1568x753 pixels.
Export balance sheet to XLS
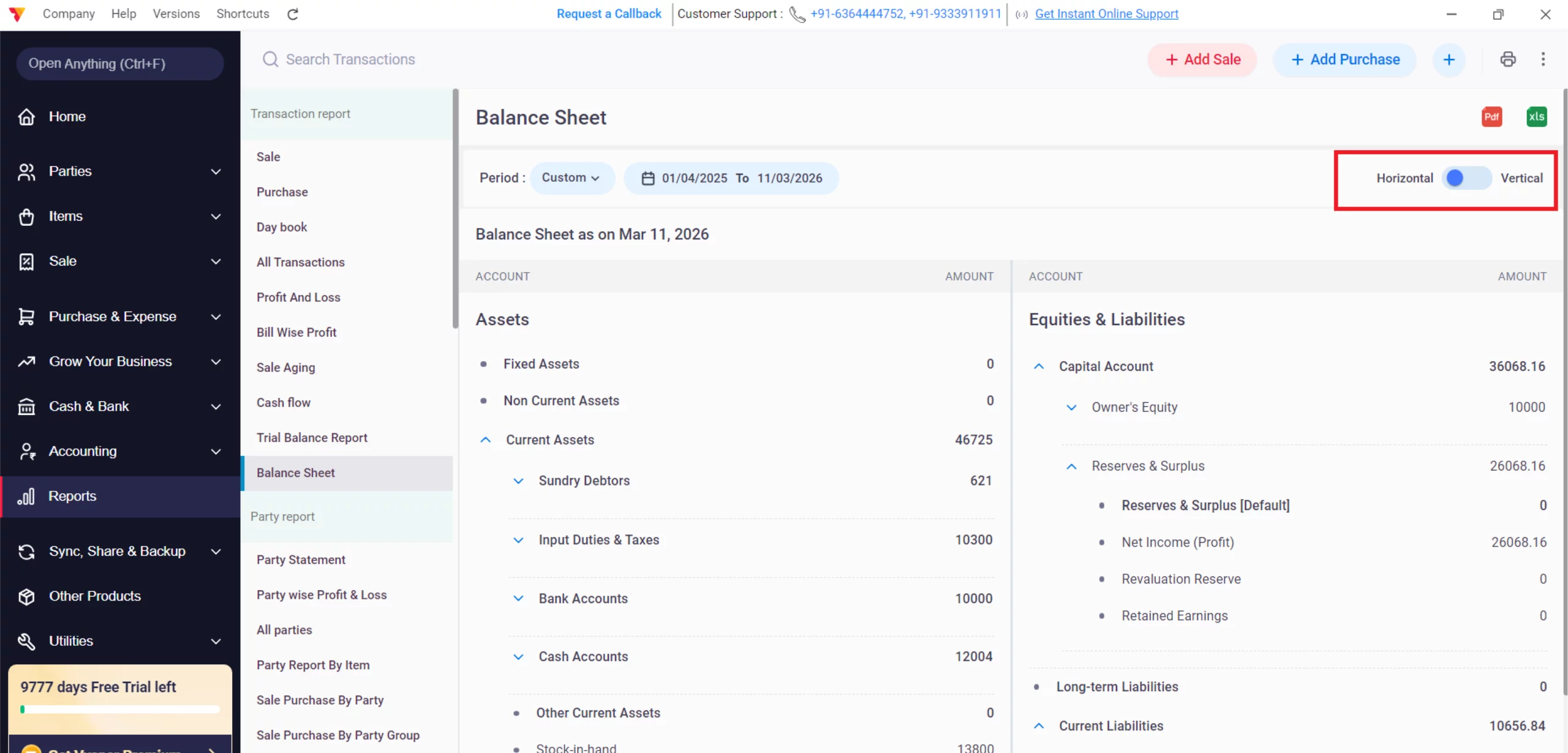point(1536,117)
